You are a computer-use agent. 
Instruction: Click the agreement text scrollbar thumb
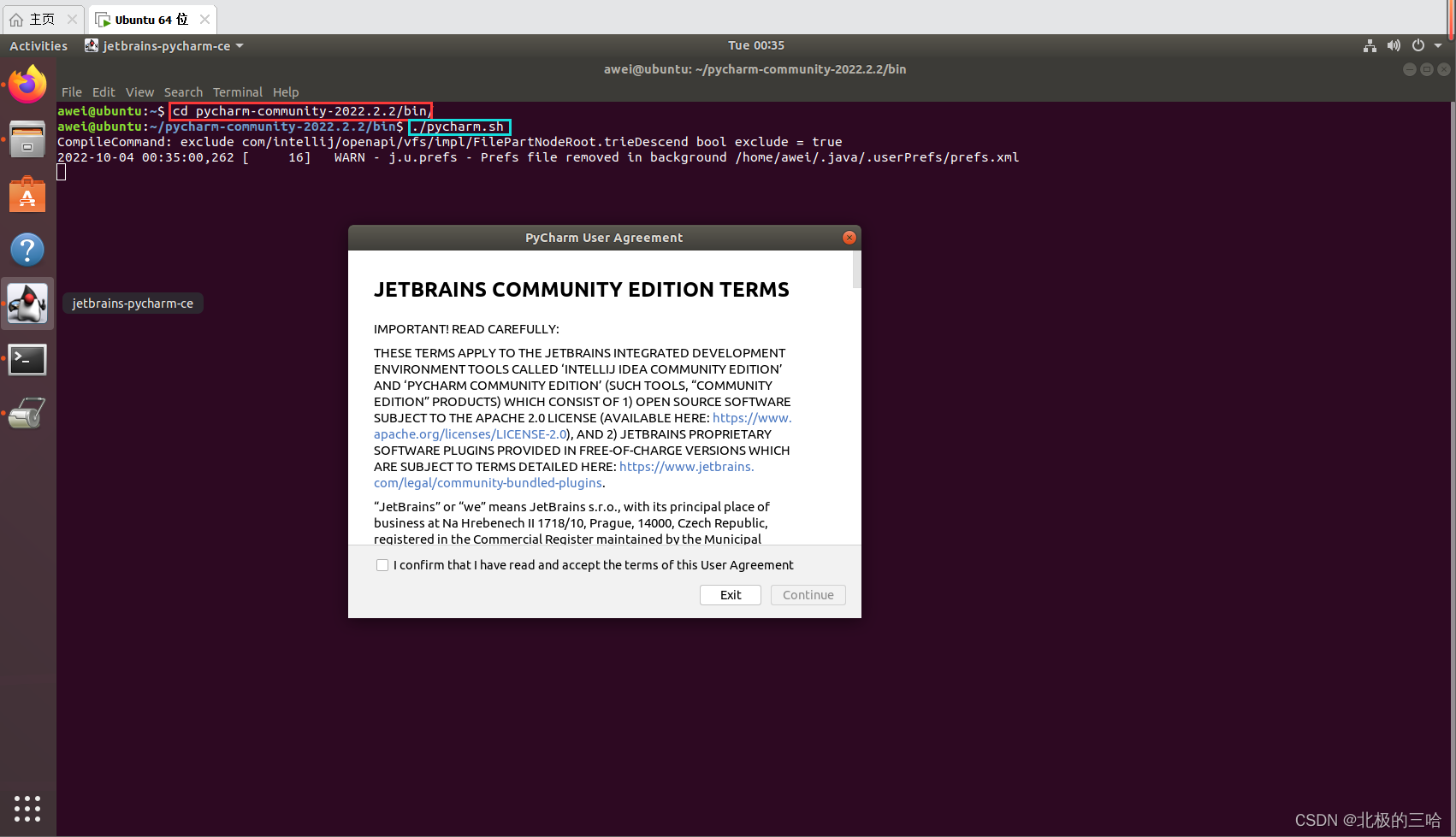(857, 269)
